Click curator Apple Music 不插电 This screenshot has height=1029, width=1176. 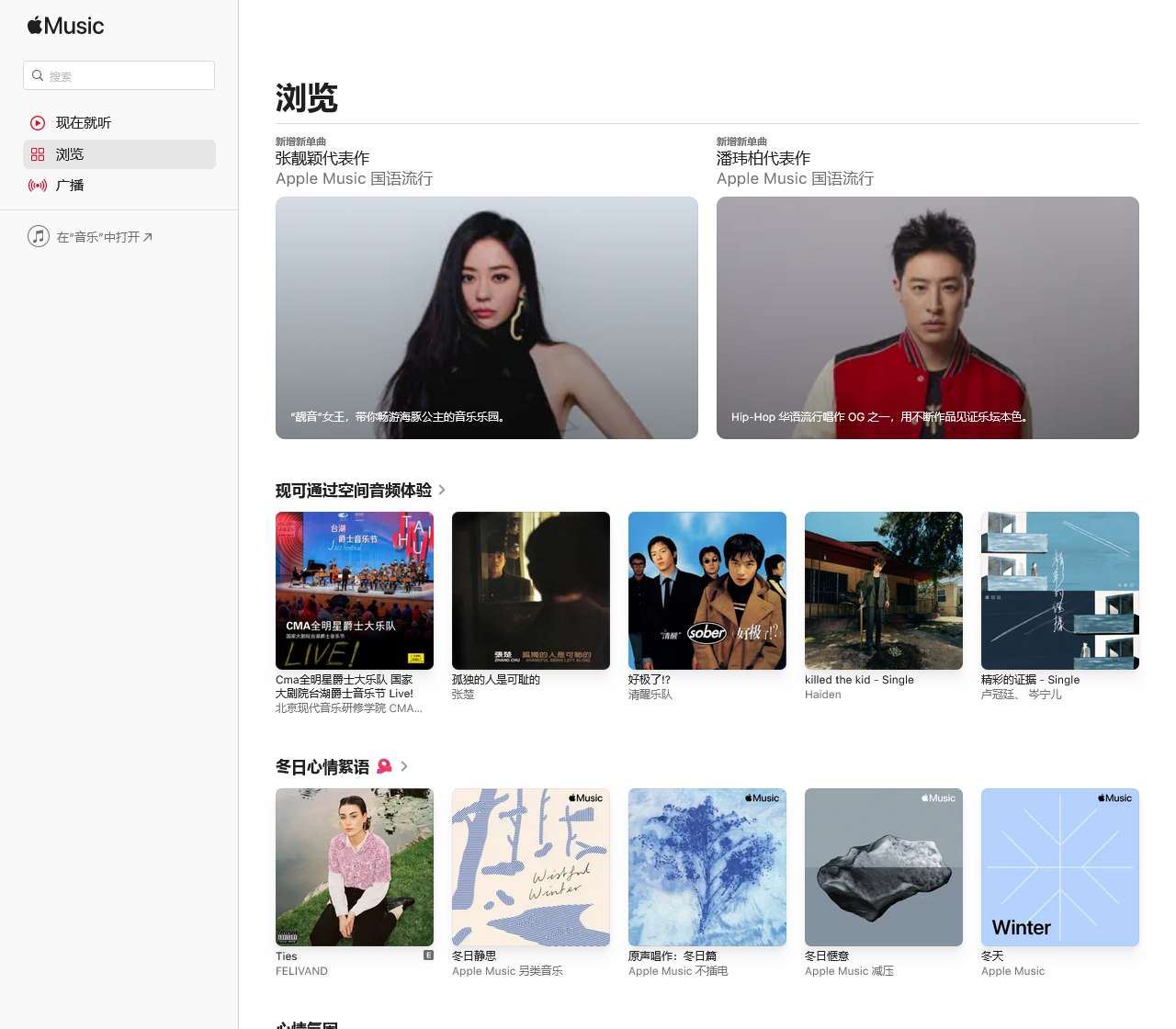pyautogui.click(x=678, y=971)
